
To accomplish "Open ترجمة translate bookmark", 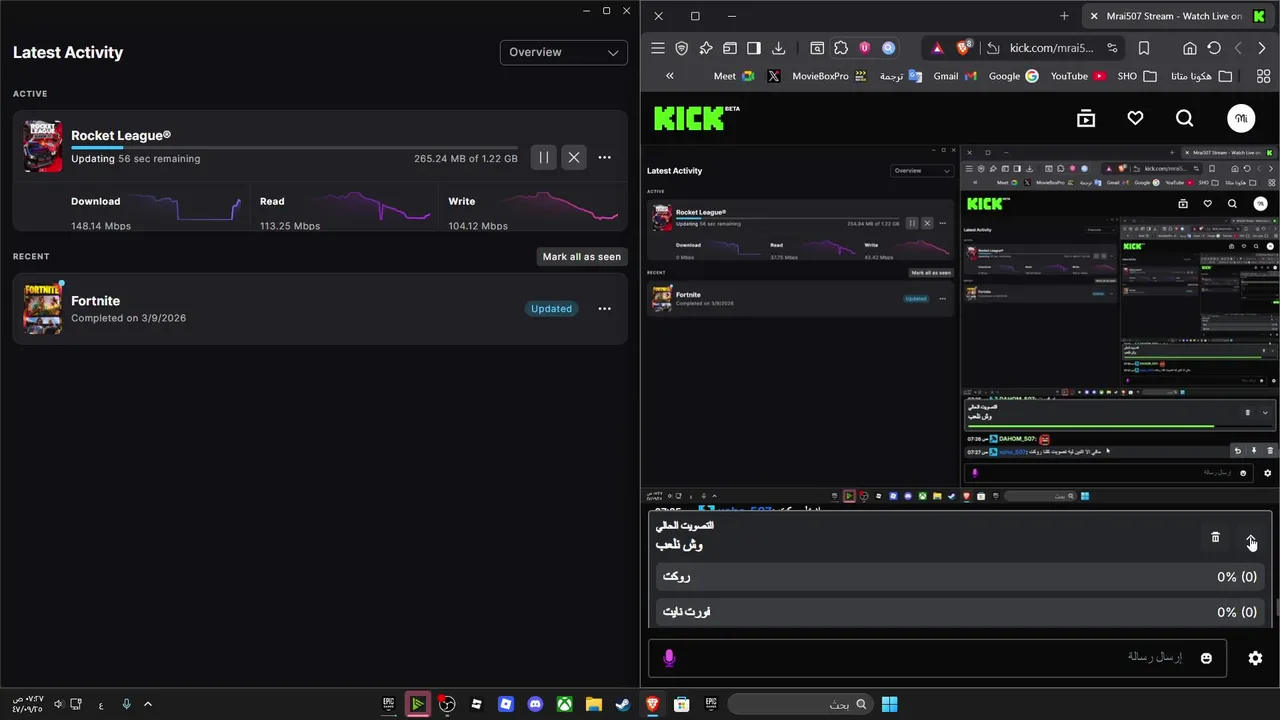I will (x=900, y=76).
